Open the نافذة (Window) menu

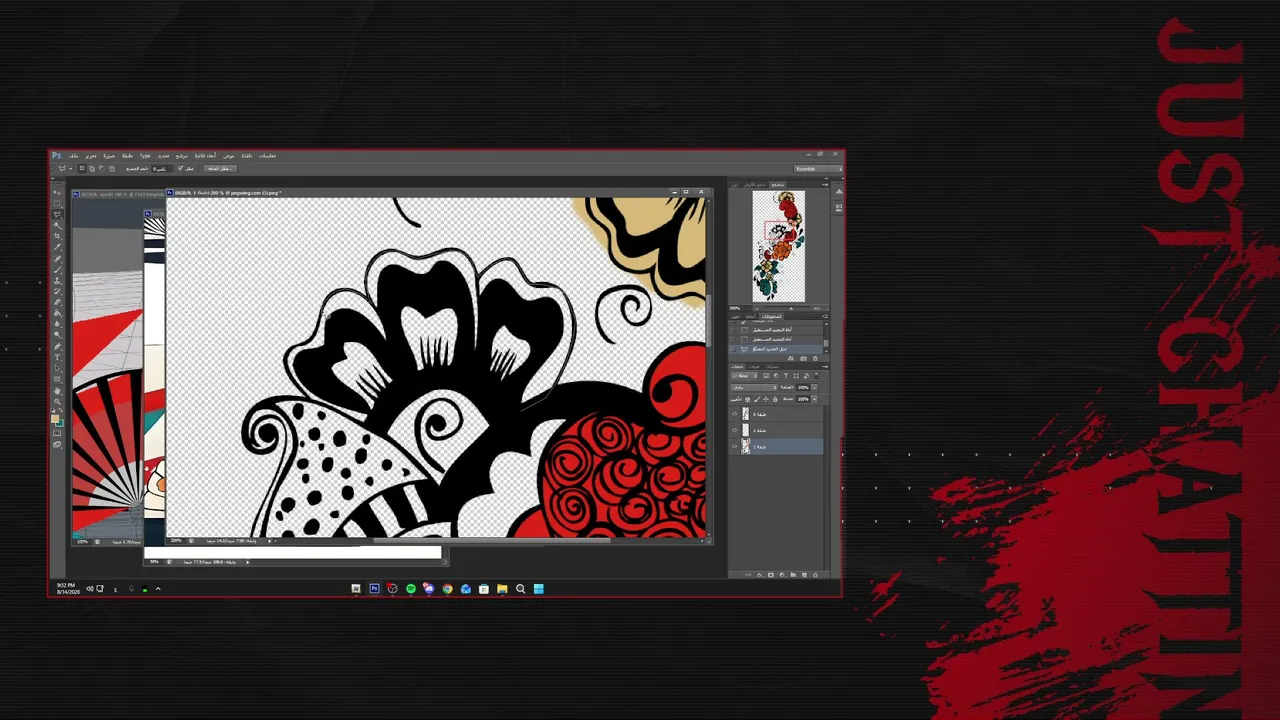[x=247, y=156]
